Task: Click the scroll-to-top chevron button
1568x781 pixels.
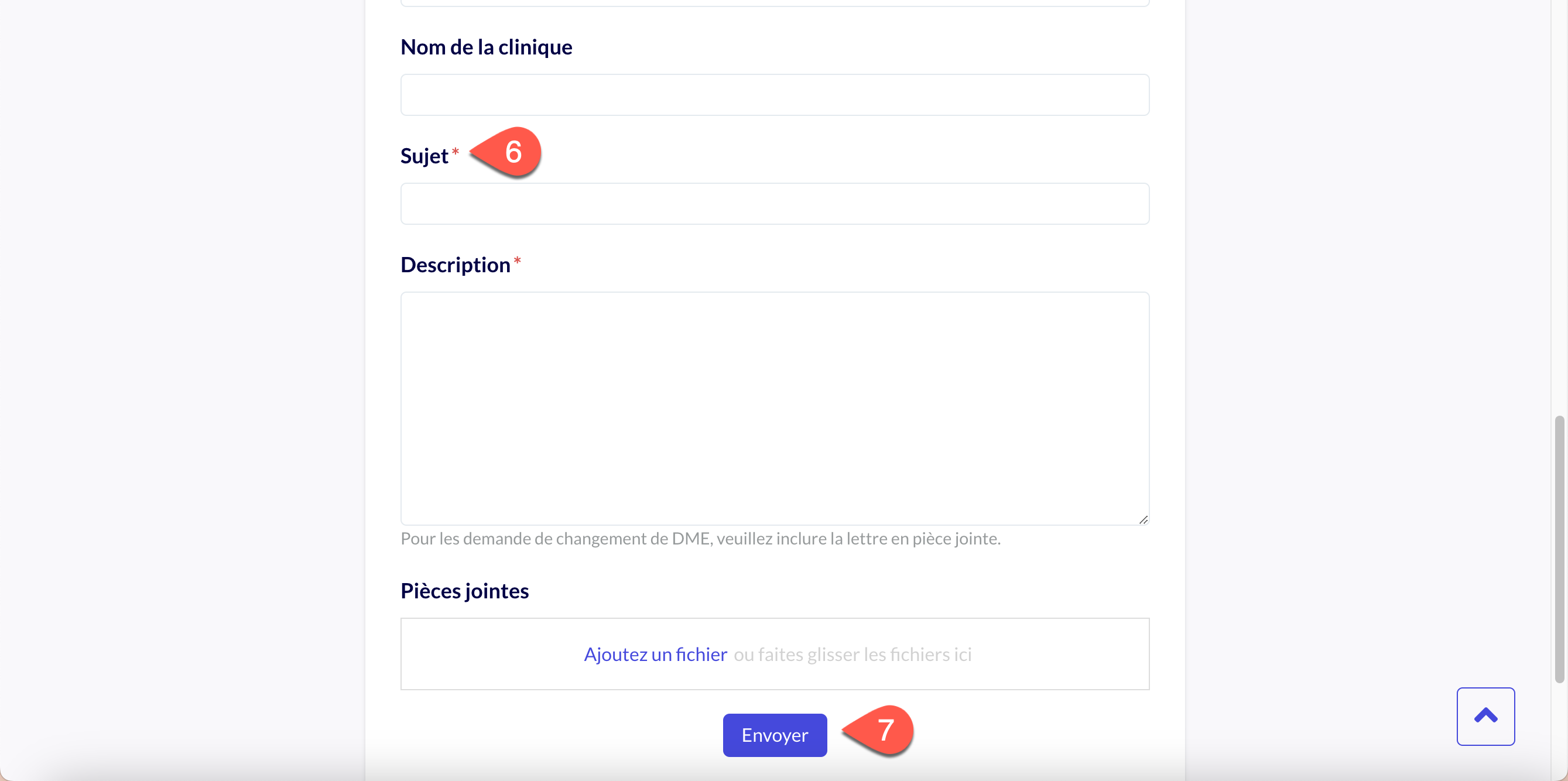Action: pos(1485,716)
